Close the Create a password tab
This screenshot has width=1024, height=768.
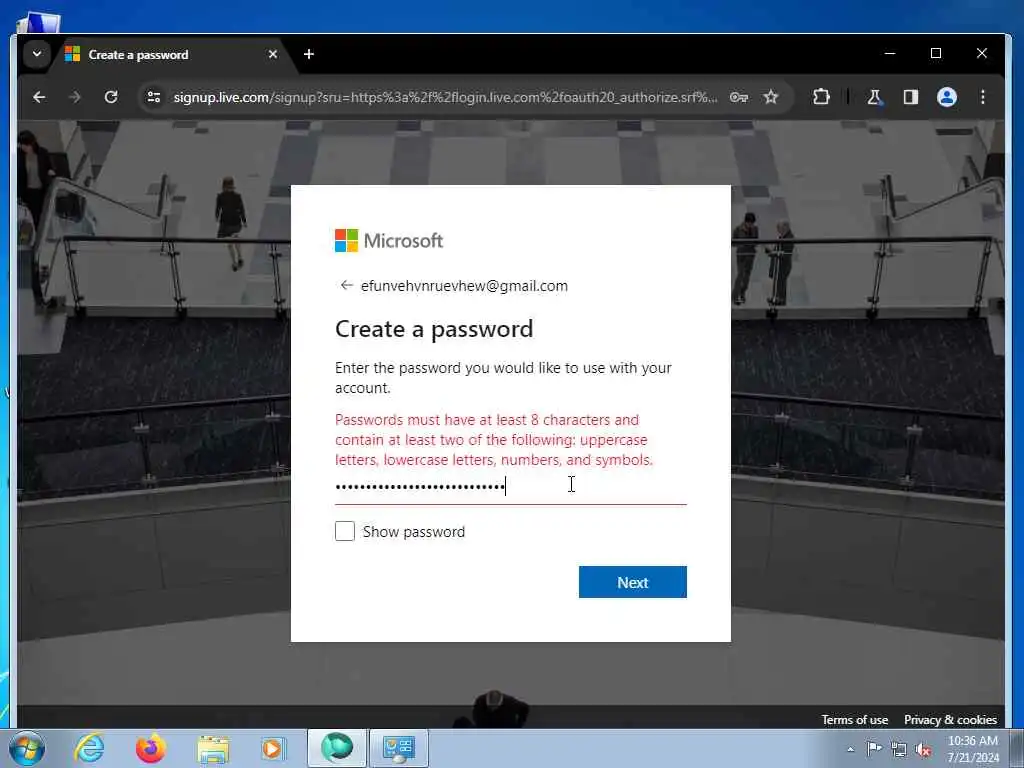coord(273,54)
